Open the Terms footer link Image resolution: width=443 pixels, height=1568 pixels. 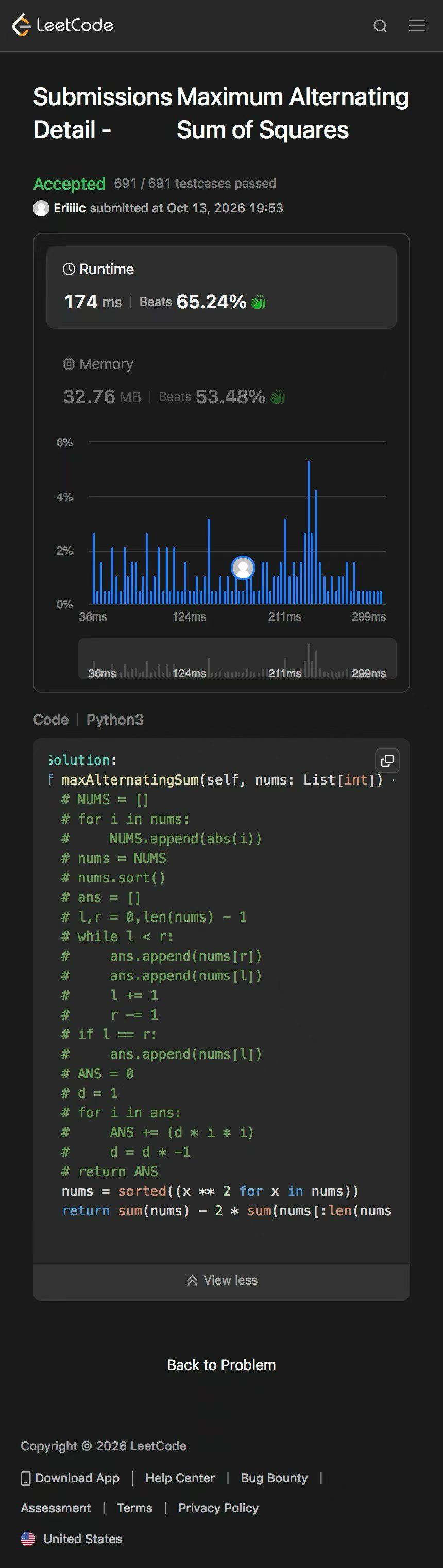[x=134, y=1508]
